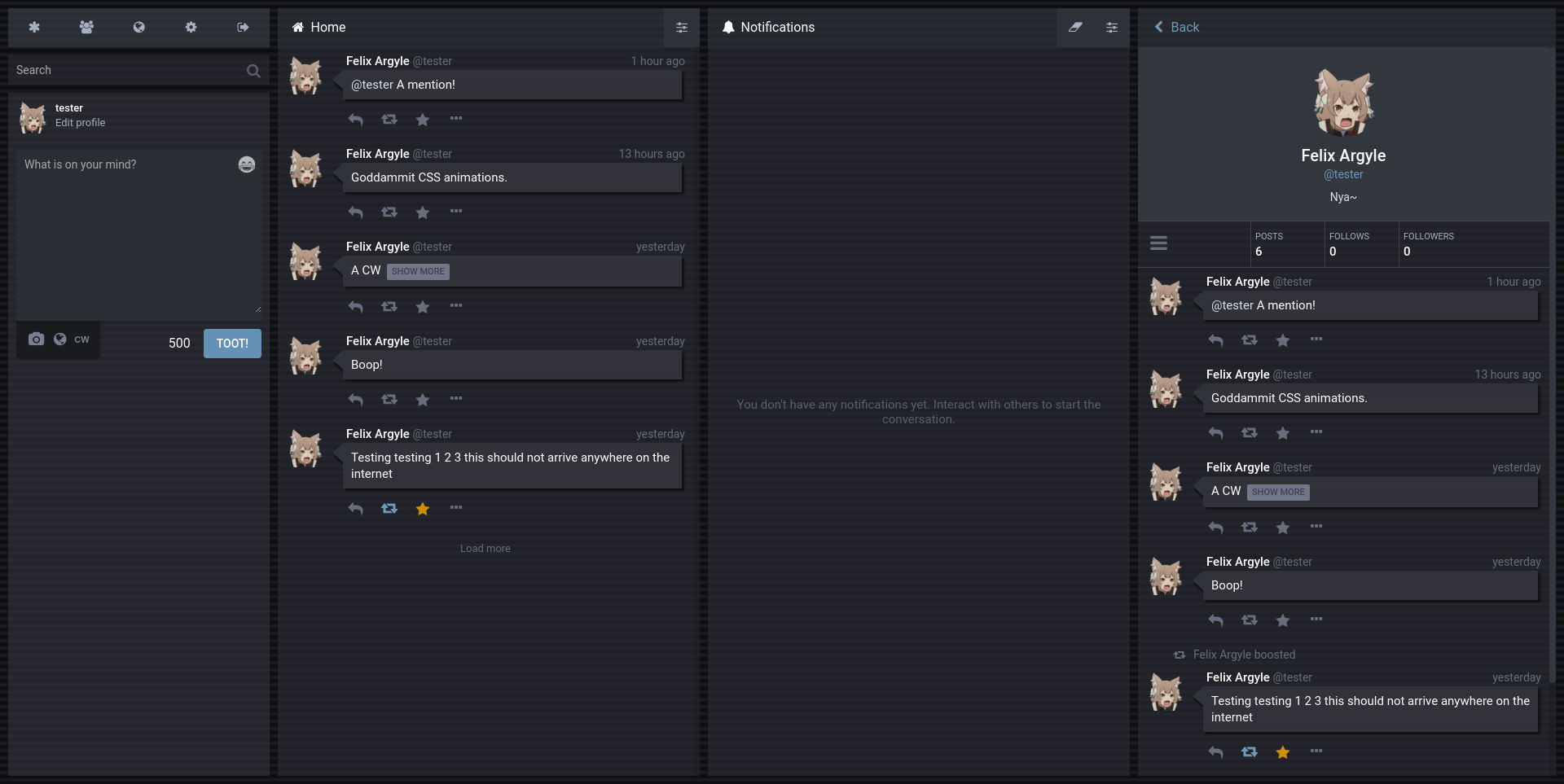The height and width of the screenshot is (784, 1564).
Task: Toggle the CW content warning option
Action: (81, 339)
